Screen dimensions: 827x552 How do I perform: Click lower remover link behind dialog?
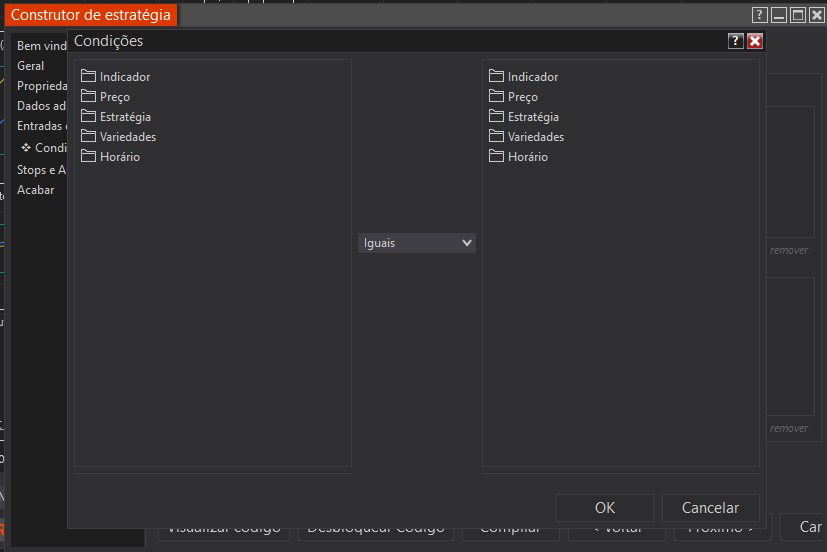[788, 429]
